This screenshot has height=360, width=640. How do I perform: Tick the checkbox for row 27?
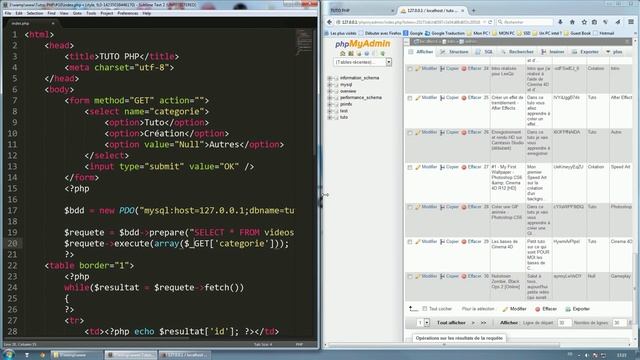point(410,168)
